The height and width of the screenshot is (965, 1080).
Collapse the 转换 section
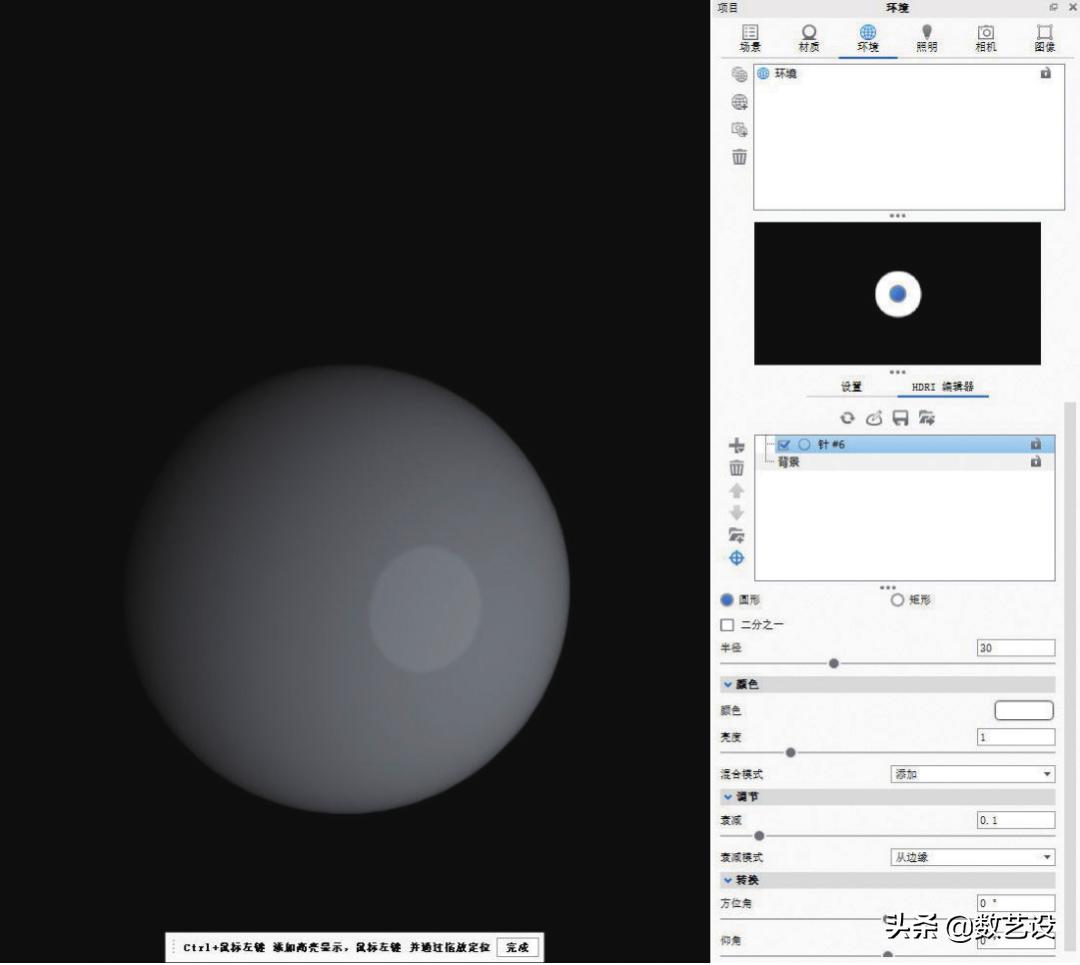[x=727, y=880]
